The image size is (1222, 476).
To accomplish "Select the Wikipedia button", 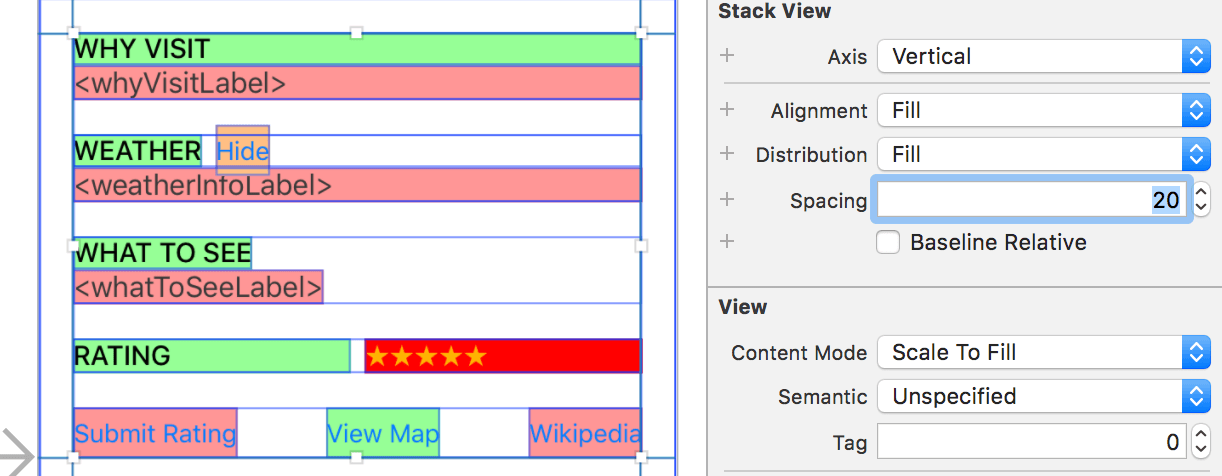I will coord(585,434).
